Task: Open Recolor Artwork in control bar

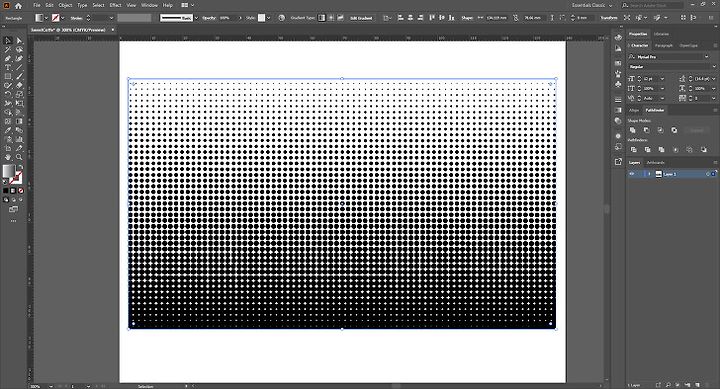Action: pos(281,18)
